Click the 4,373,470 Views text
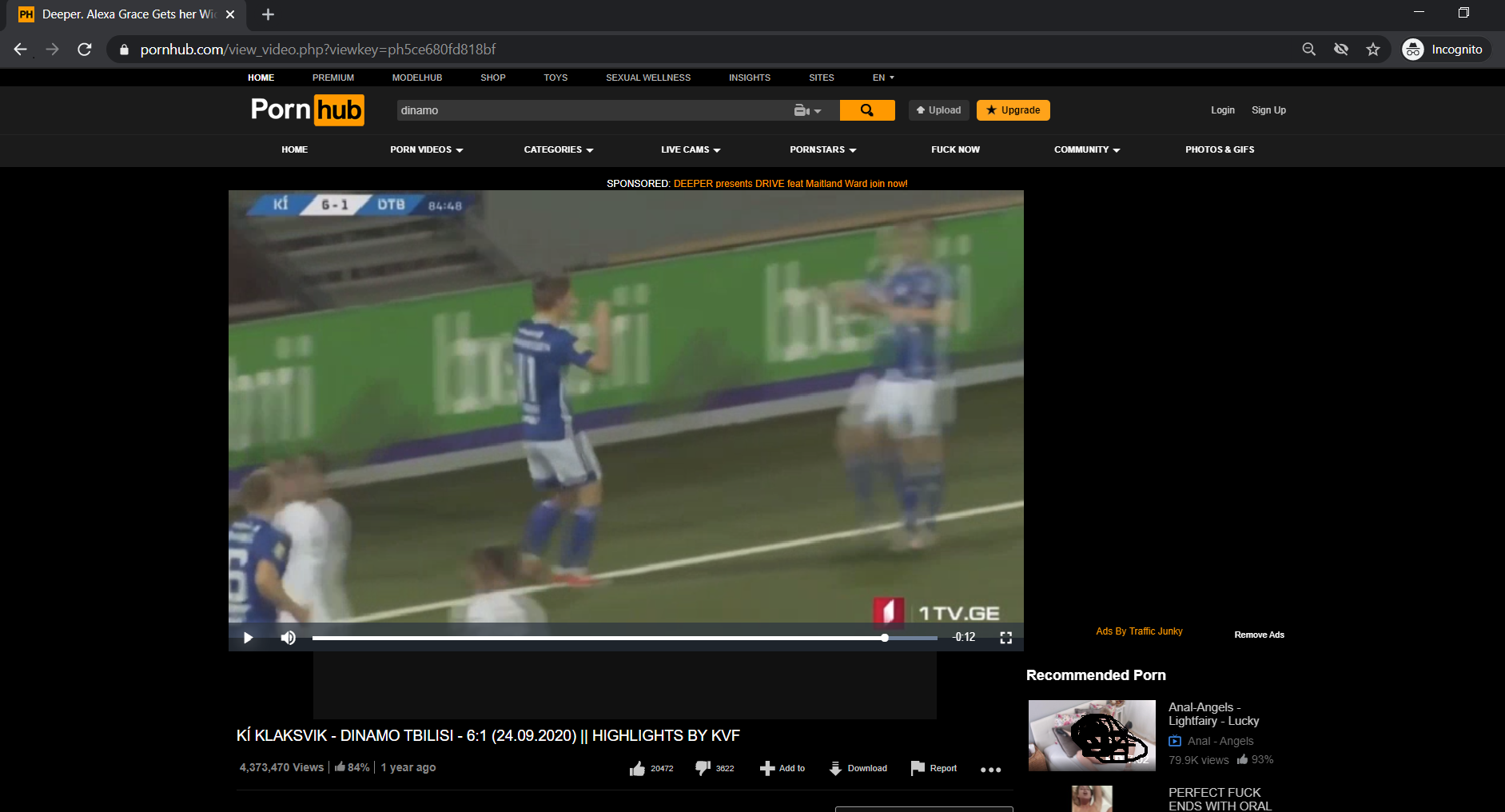This screenshot has height=812, width=1505. click(281, 767)
